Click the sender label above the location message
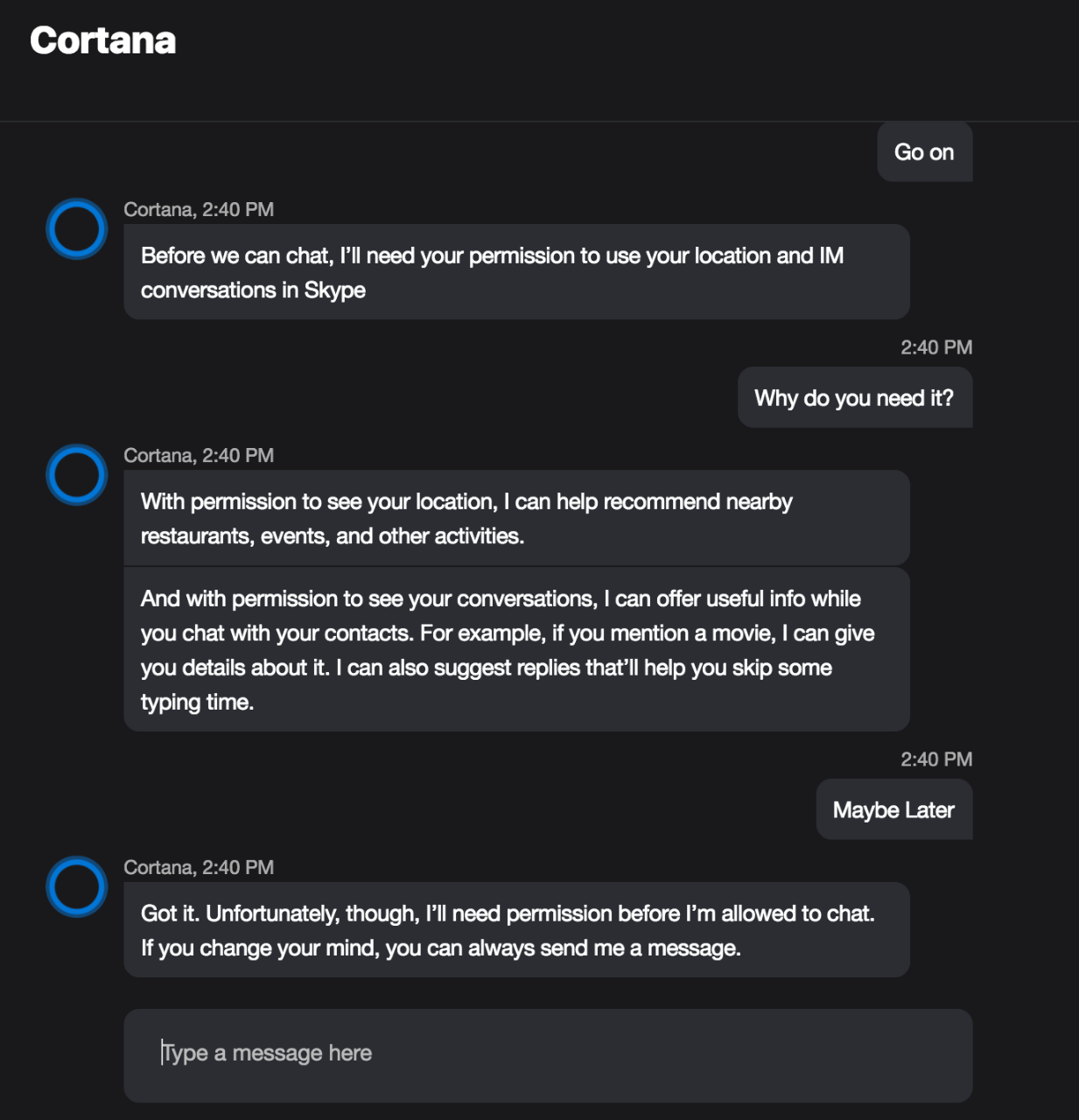 tap(199, 456)
